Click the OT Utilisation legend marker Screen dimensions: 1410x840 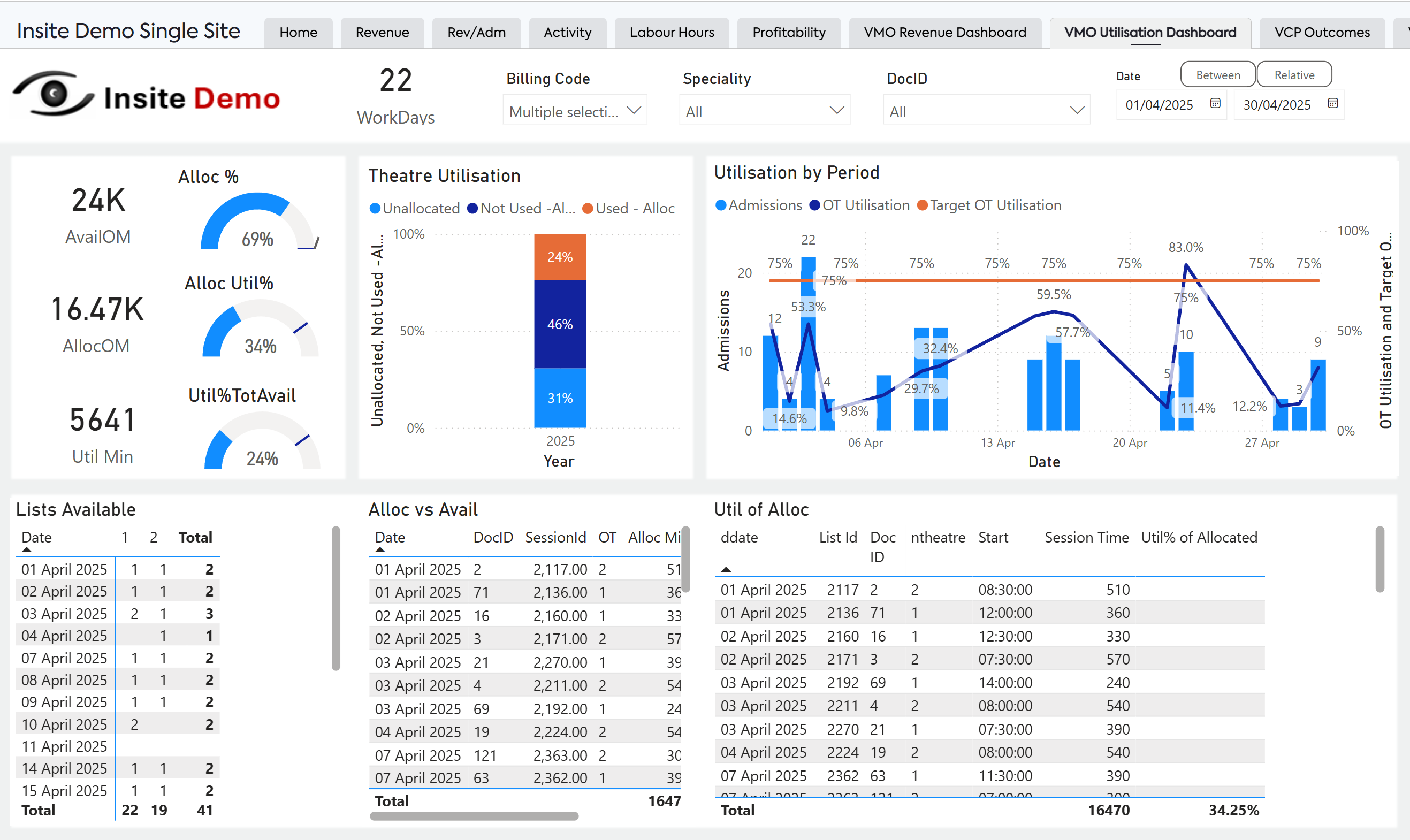tap(814, 205)
